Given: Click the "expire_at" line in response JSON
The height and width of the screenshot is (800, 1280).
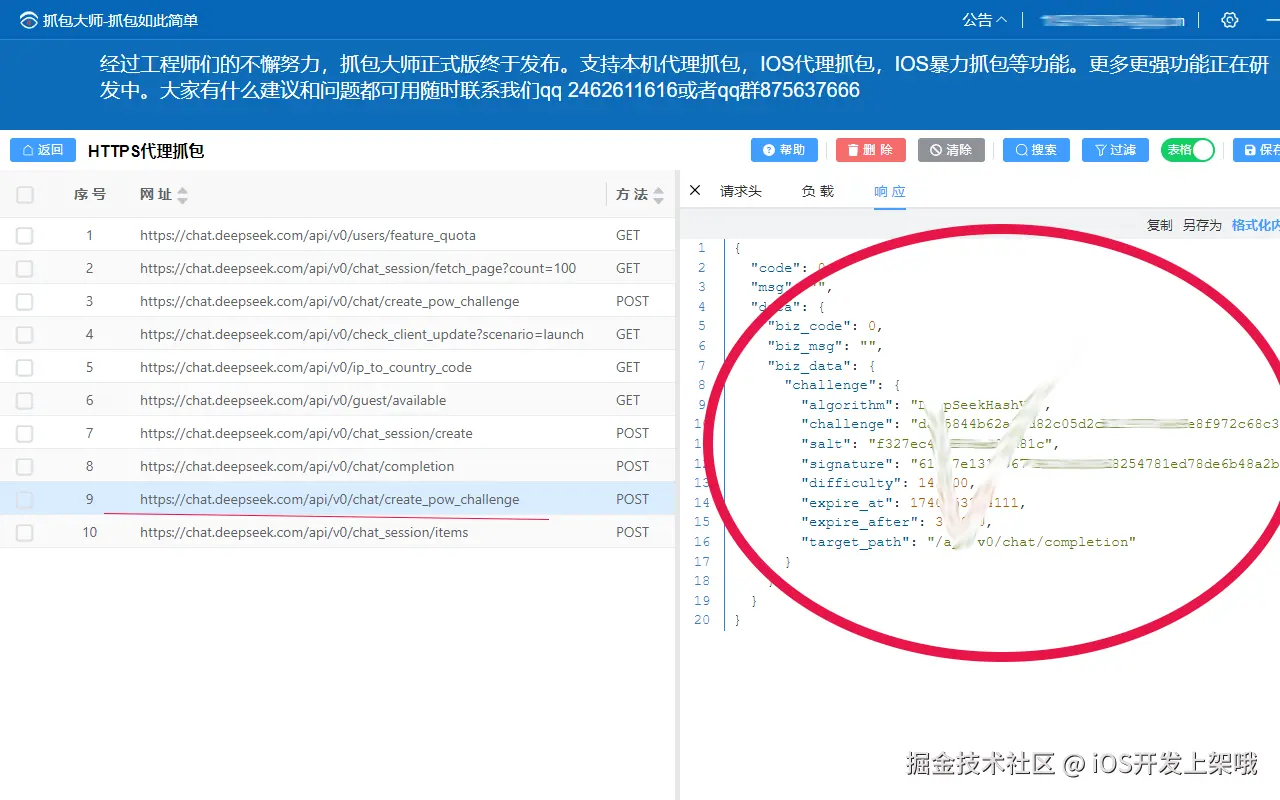Looking at the screenshot, I should [913, 503].
